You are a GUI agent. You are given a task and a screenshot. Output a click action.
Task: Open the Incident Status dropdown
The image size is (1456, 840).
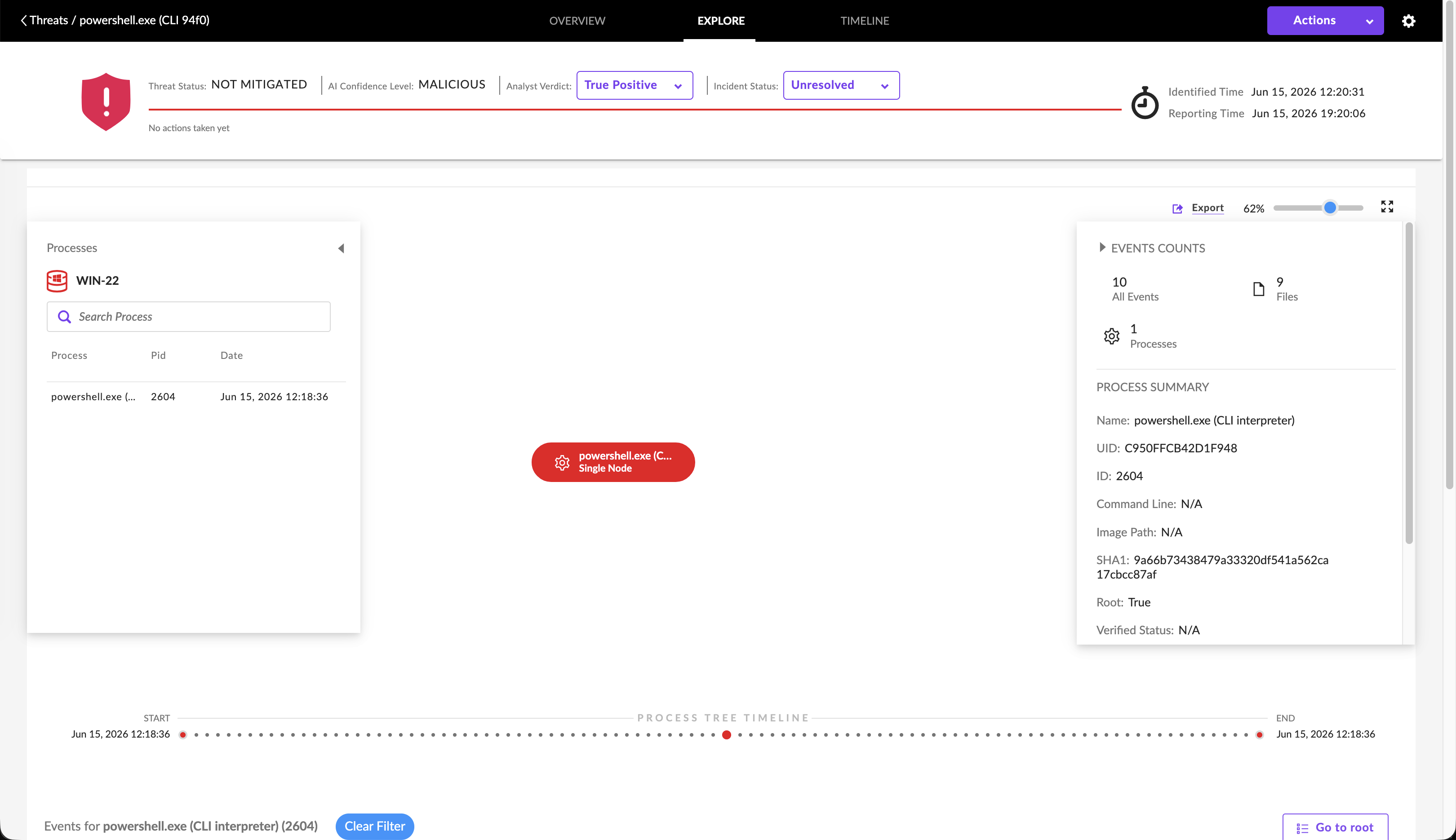[x=841, y=85]
